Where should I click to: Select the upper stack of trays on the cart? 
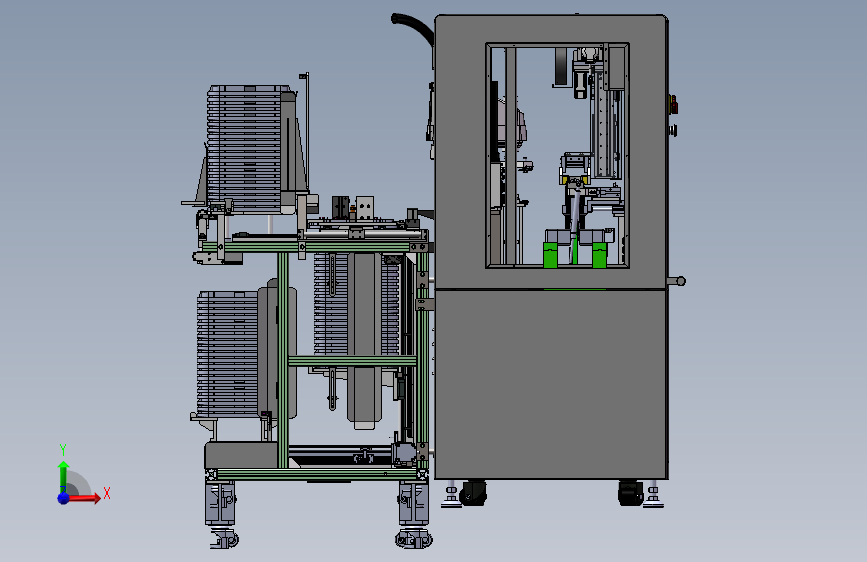click(x=244, y=149)
